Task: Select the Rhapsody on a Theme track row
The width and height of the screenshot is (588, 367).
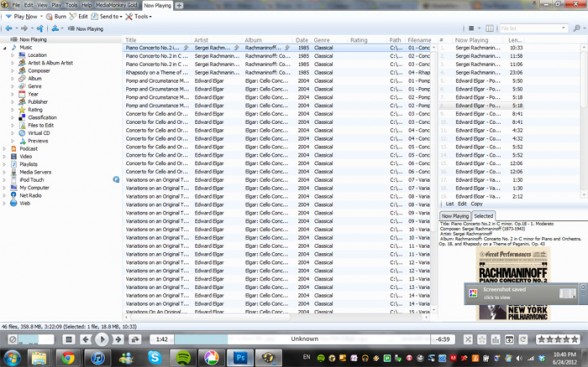Action: pos(278,72)
